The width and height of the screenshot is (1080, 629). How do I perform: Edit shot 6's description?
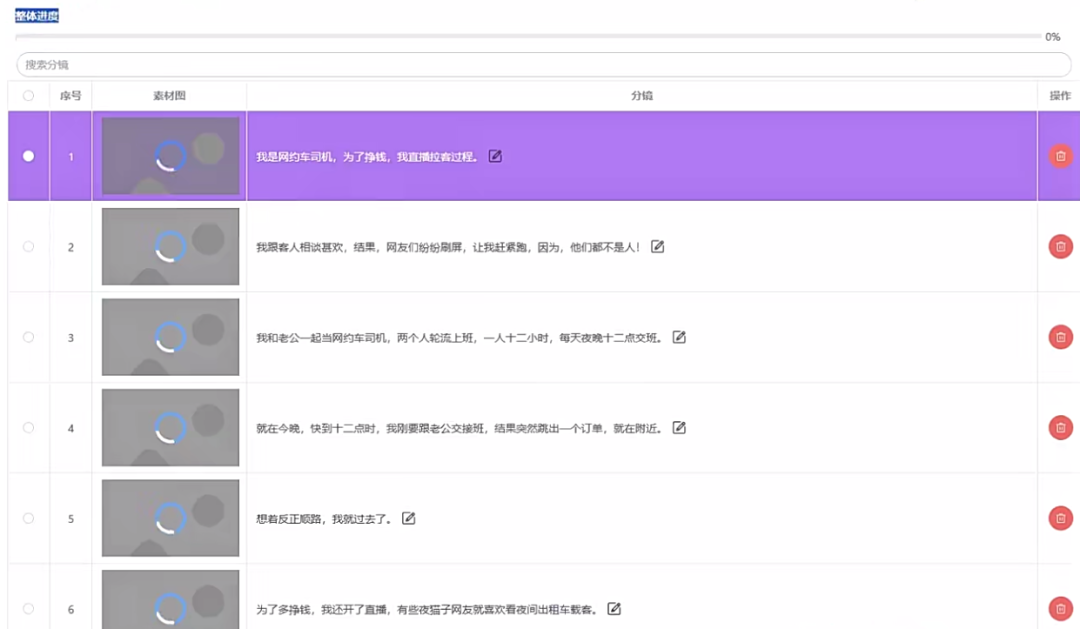(613, 608)
